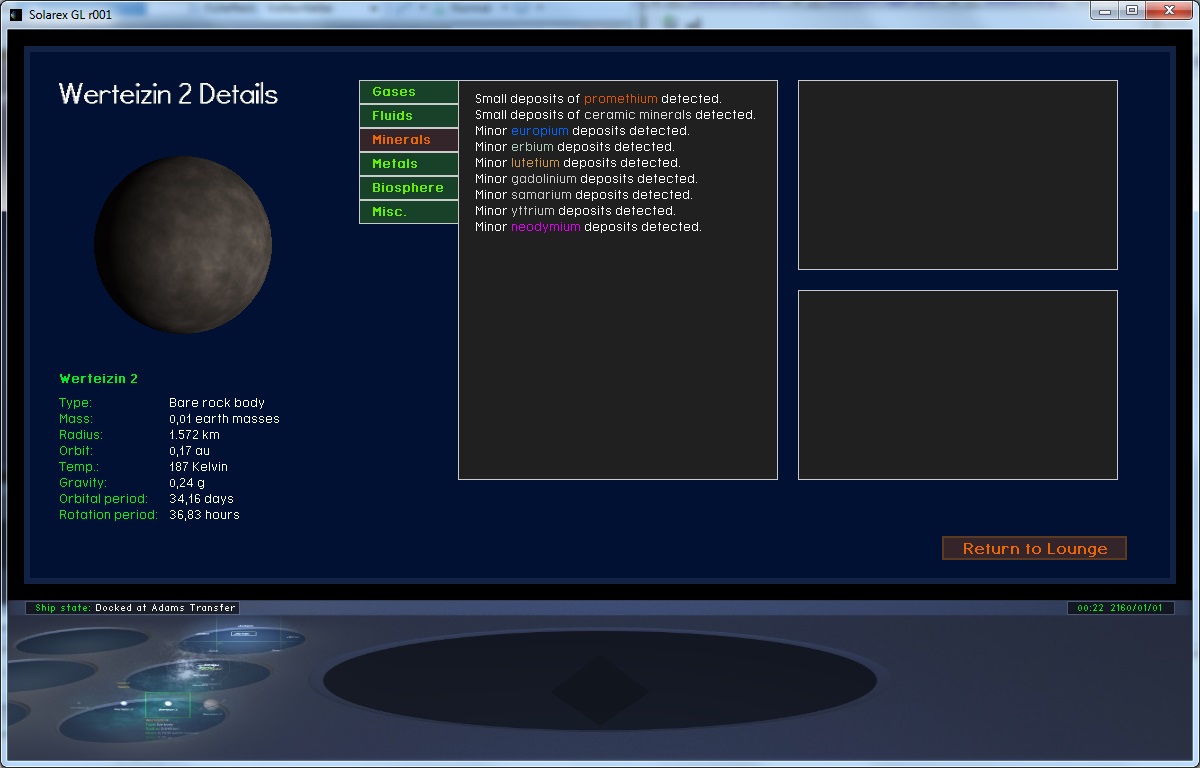The height and width of the screenshot is (768, 1200).
Task: Select the lutetium deposits line
Action: pos(577,163)
